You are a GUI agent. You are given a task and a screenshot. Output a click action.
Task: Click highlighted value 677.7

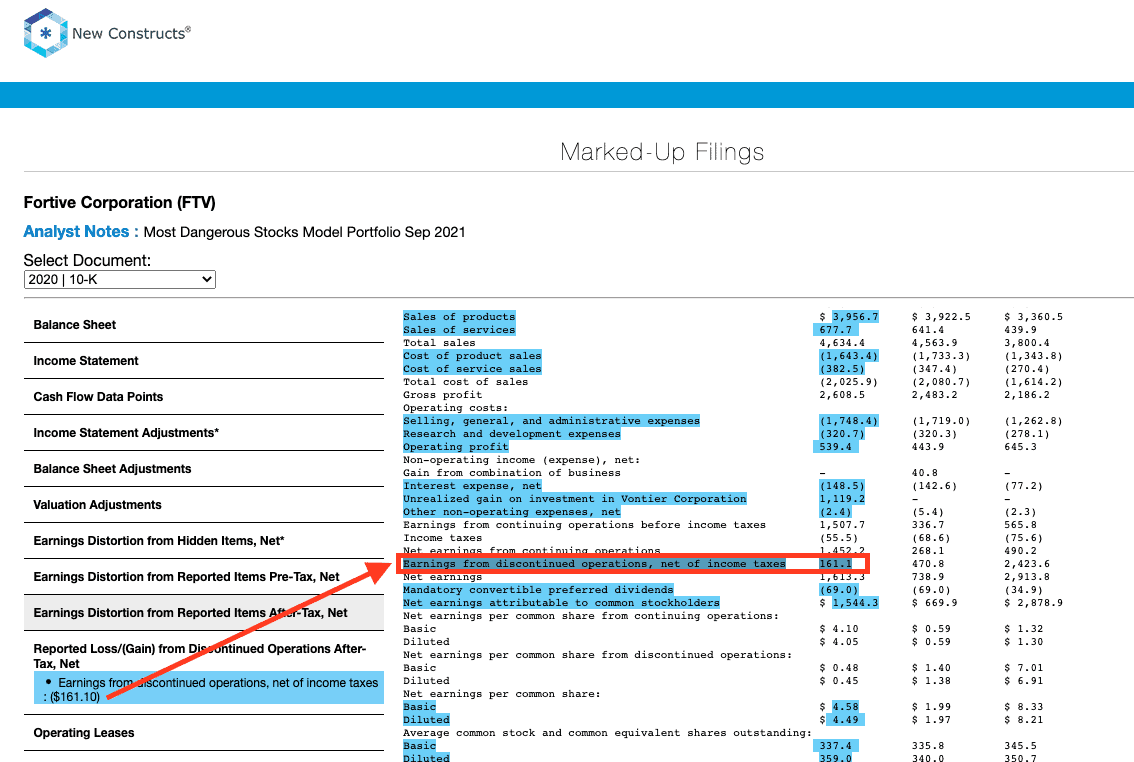coord(835,330)
